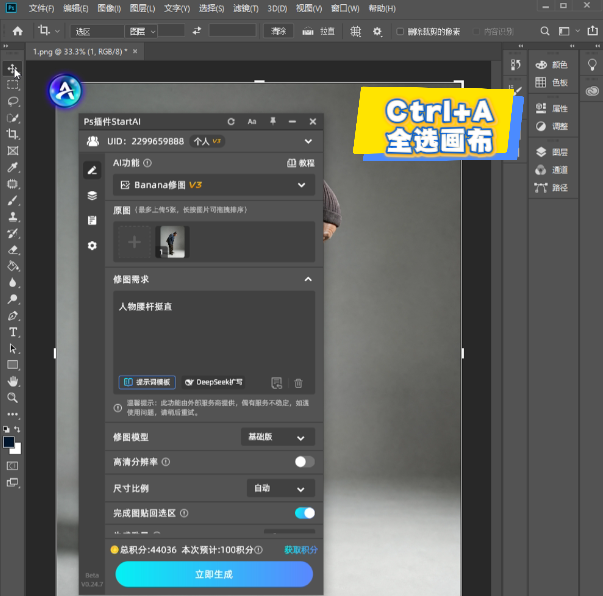The width and height of the screenshot is (603, 596).
Task: Click the 获取积分 link
Action: 301,550
